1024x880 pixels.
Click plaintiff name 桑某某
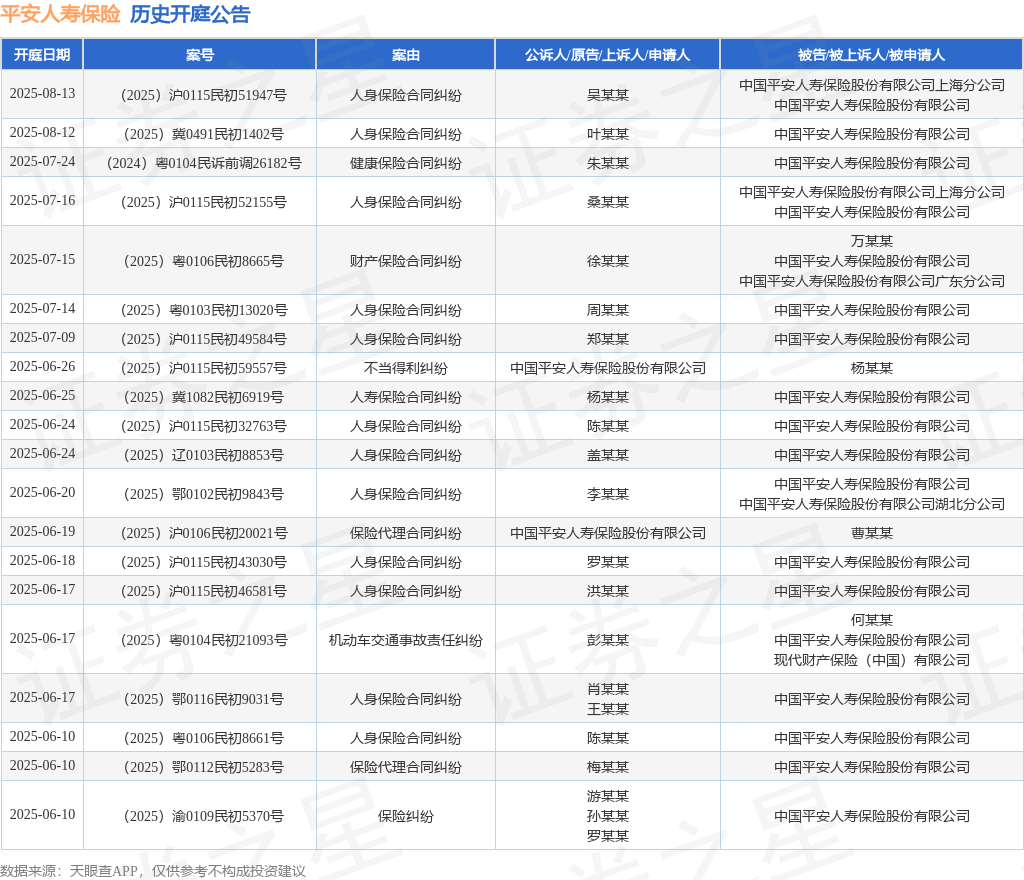(607, 202)
